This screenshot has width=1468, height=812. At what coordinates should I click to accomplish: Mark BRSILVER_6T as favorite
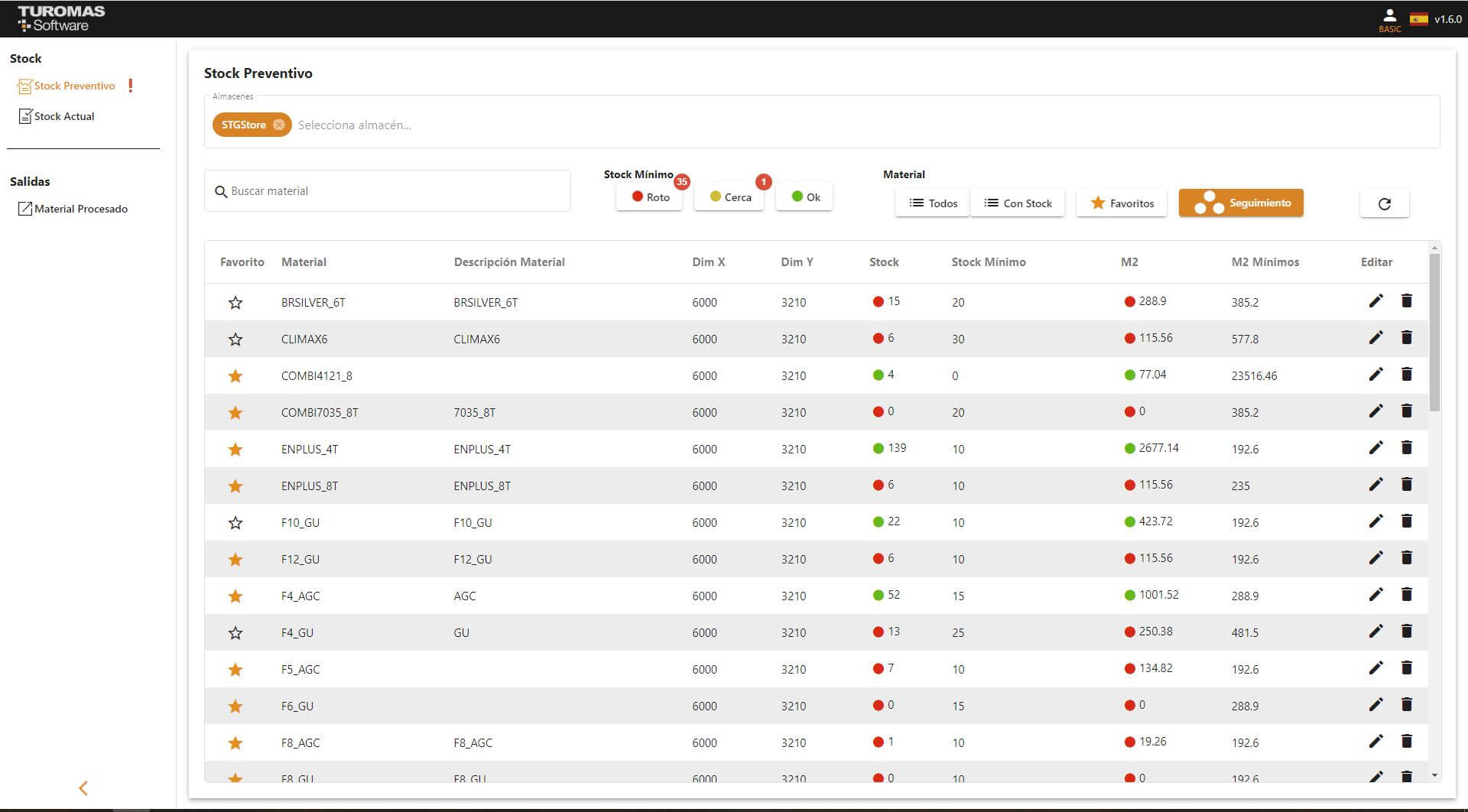pos(235,303)
